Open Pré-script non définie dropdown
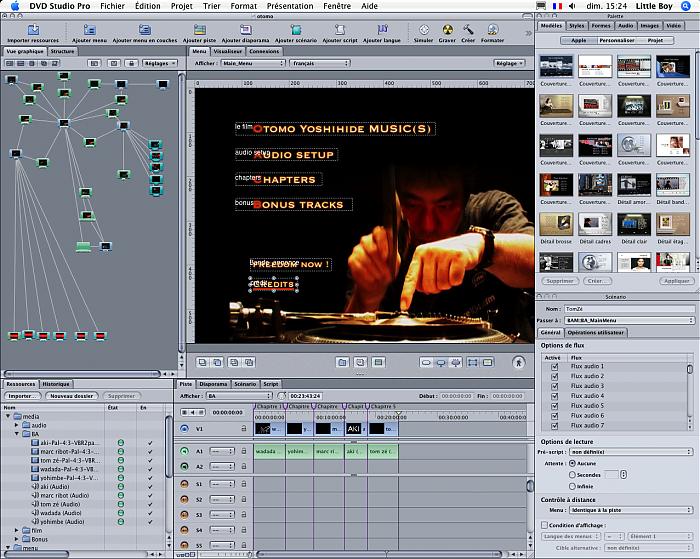 [631, 452]
